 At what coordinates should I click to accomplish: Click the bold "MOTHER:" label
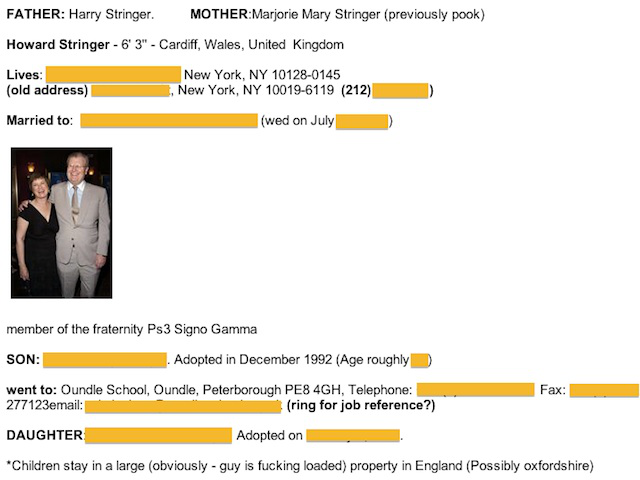pos(221,14)
